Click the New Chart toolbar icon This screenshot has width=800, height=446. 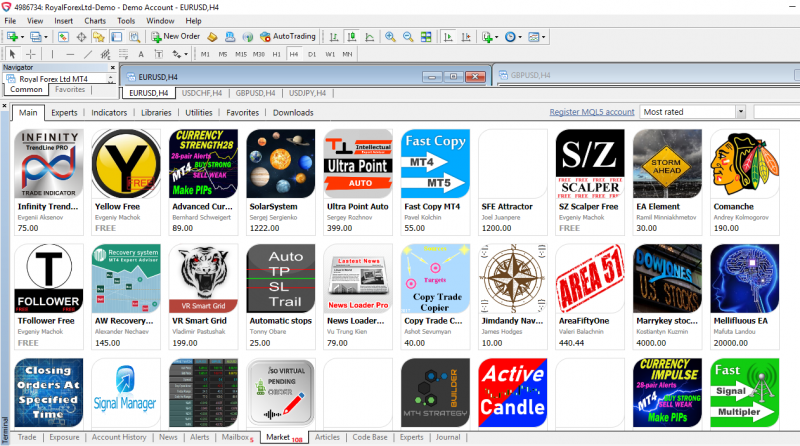[12, 37]
